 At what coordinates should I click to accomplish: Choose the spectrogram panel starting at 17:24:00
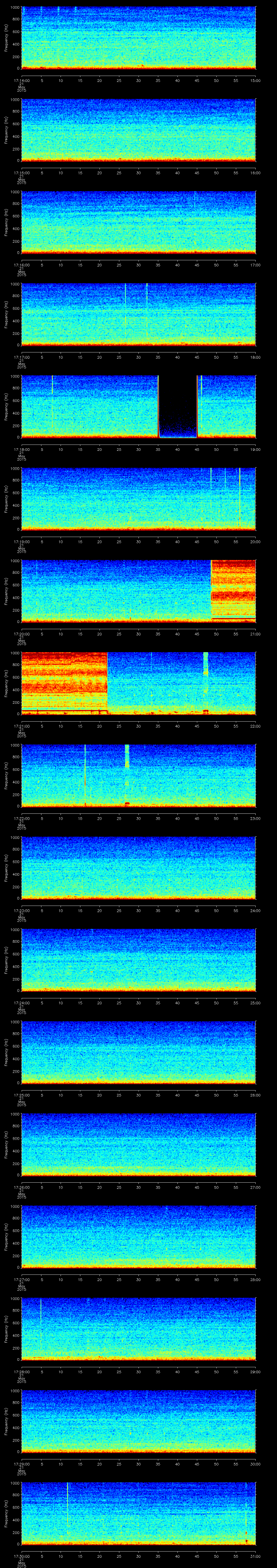138,960
